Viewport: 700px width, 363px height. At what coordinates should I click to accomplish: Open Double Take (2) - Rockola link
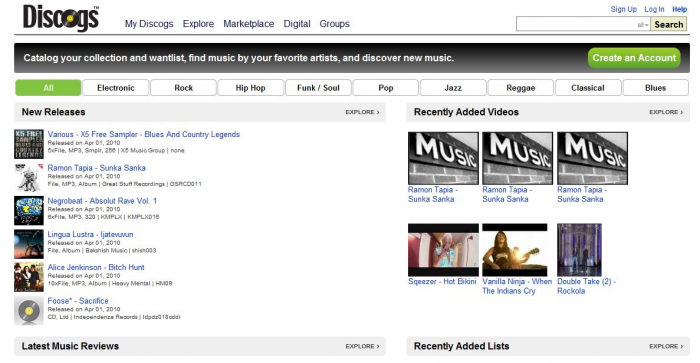(586, 286)
